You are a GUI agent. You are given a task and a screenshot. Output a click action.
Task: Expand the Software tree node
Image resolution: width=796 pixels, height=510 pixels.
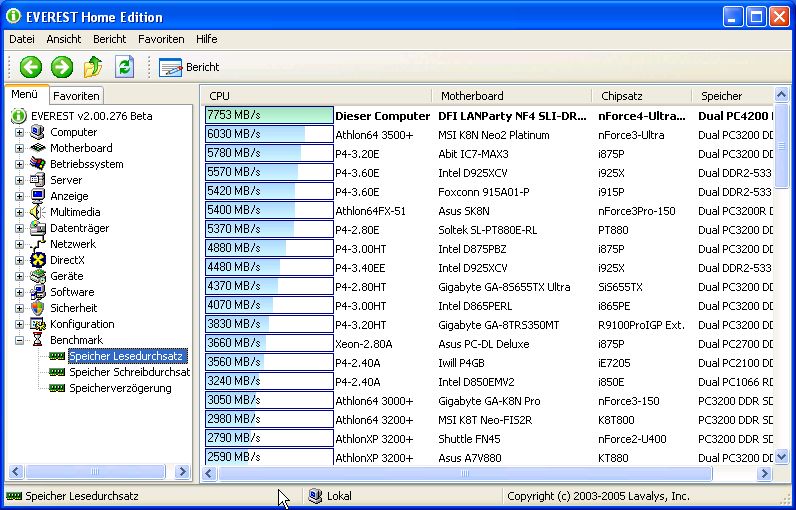[x=19, y=292]
